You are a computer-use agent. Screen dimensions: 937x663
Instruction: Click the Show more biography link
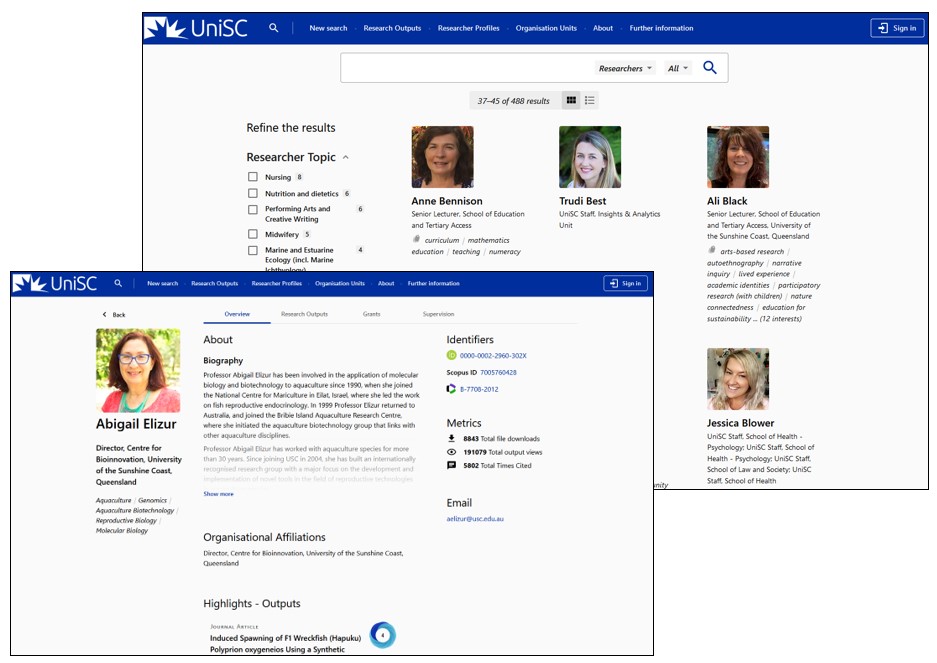[x=218, y=494]
